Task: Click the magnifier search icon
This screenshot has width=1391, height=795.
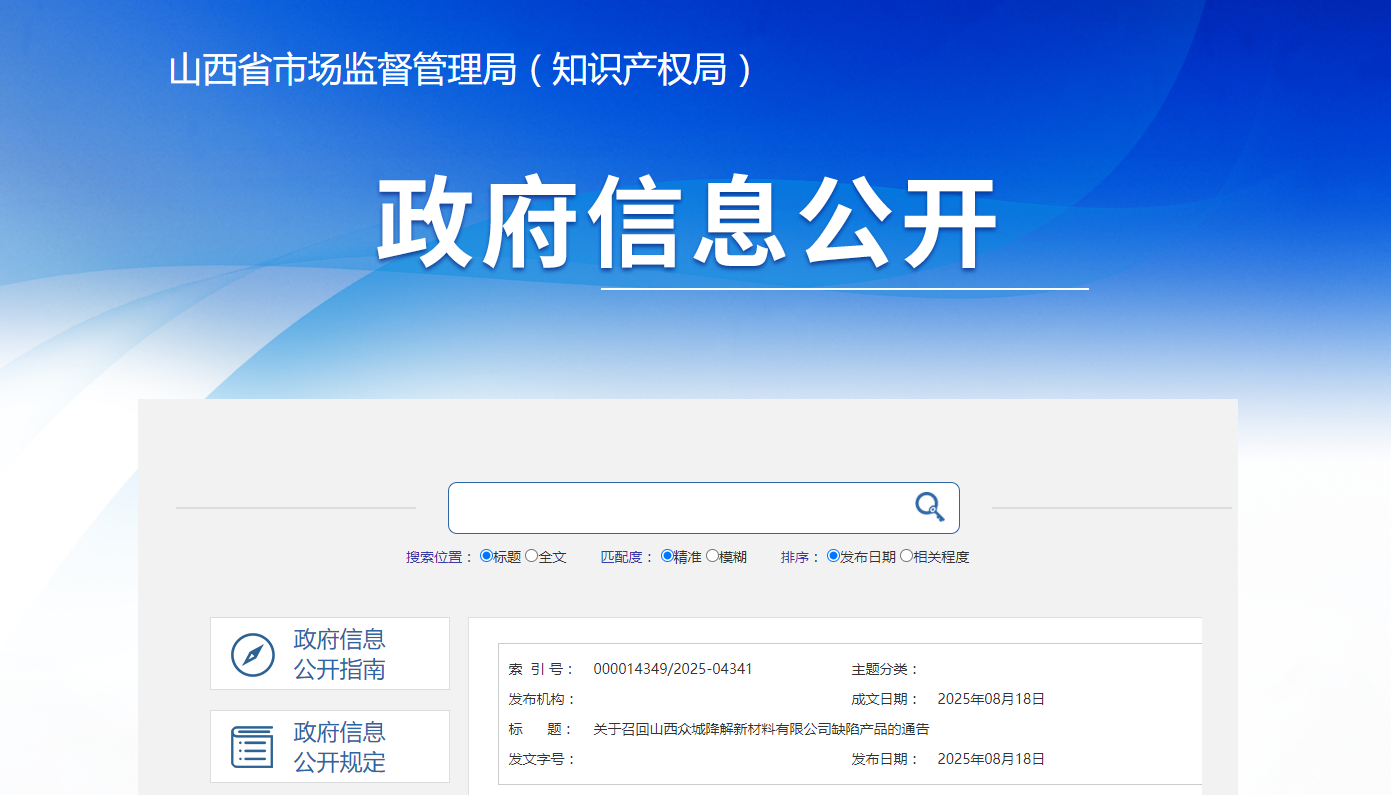Action: tap(930, 507)
